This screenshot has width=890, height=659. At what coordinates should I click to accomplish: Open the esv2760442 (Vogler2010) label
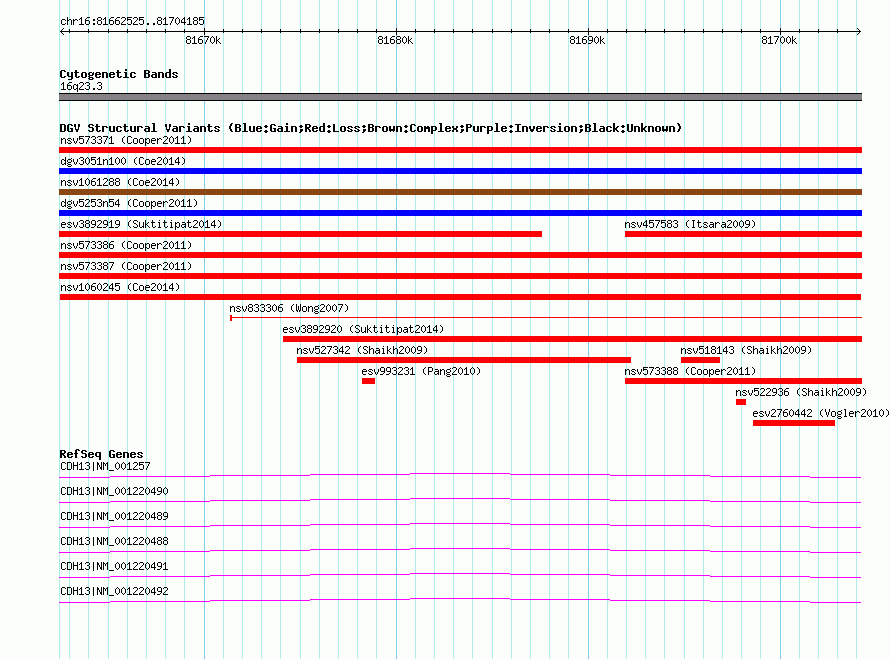click(x=821, y=413)
